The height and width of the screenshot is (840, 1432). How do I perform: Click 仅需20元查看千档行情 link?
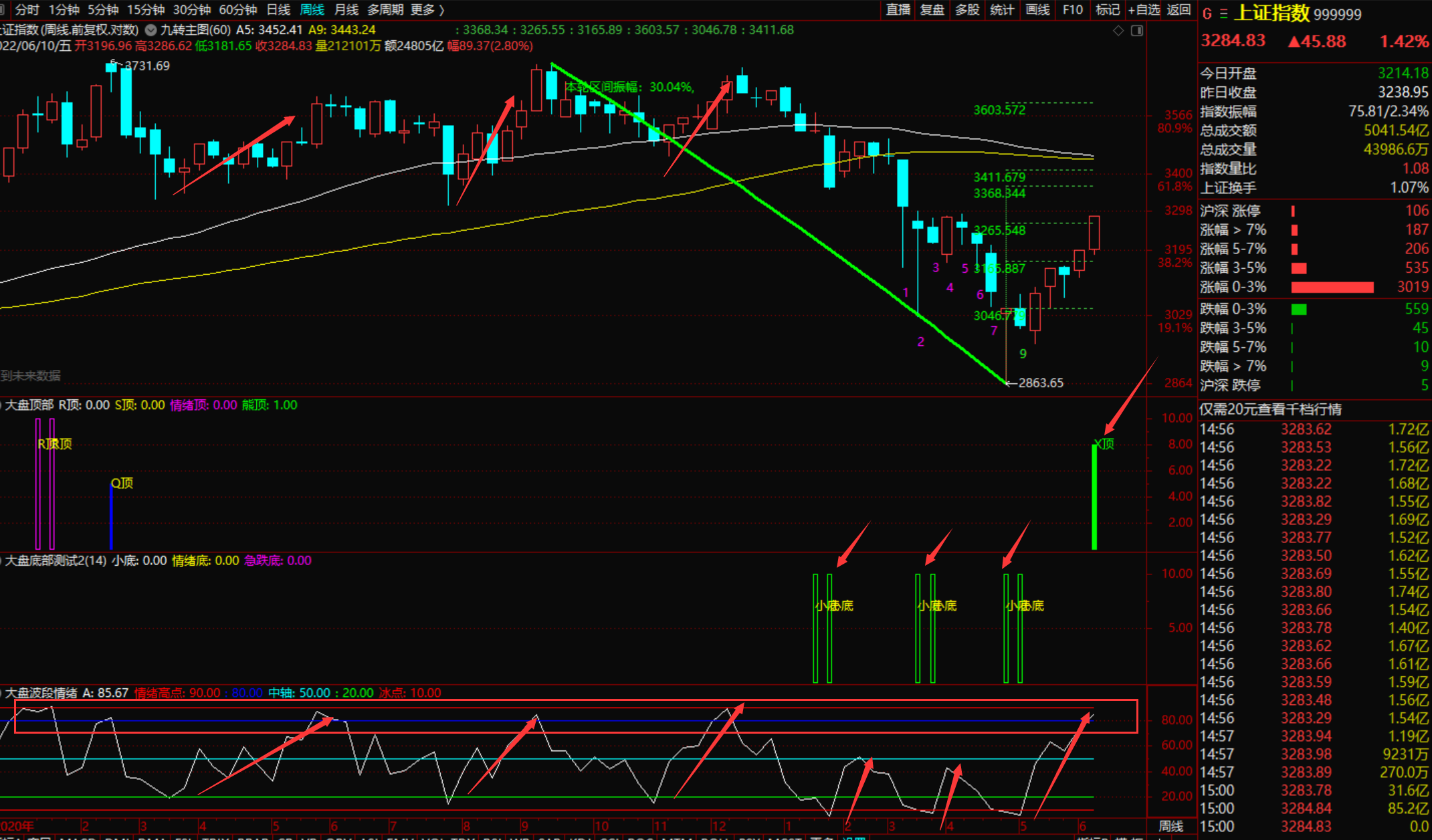[1270, 409]
